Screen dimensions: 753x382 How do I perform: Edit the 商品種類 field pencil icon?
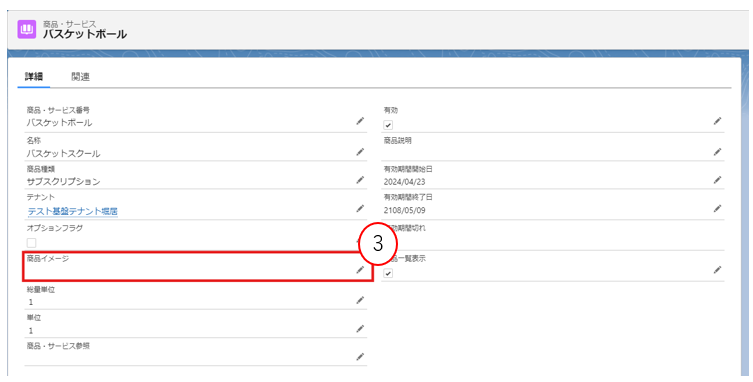tap(360, 180)
